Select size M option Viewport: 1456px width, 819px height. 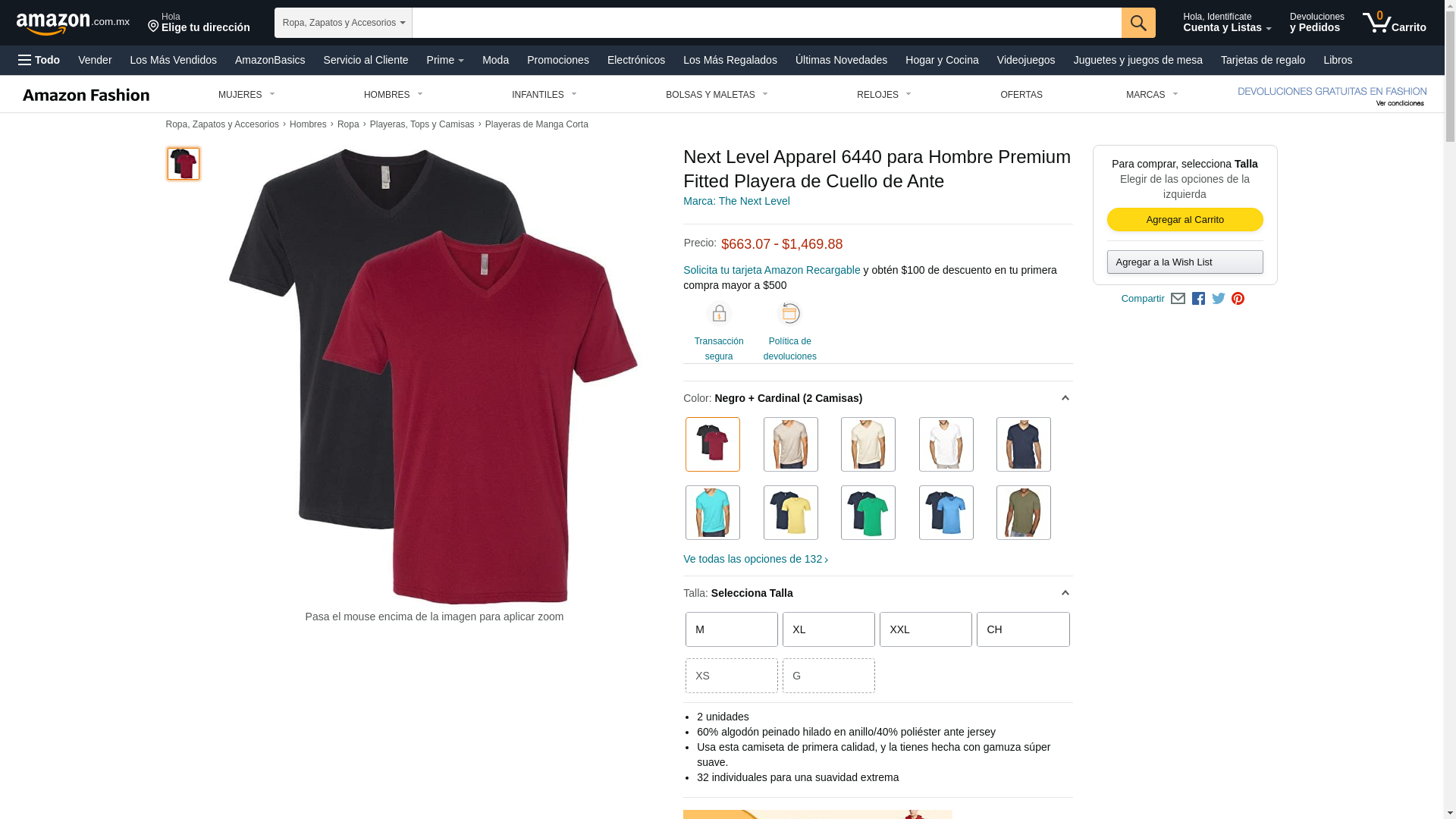click(x=732, y=629)
